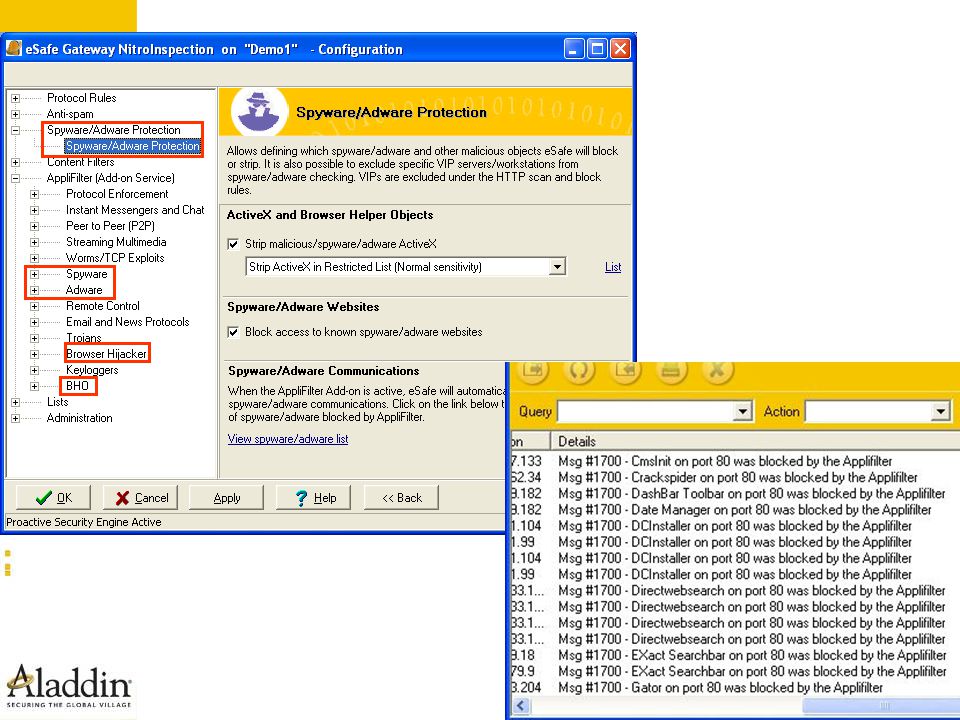This screenshot has height=720, width=960.
Task: Select the Gator blocked log entry
Action: coord(720,688)
